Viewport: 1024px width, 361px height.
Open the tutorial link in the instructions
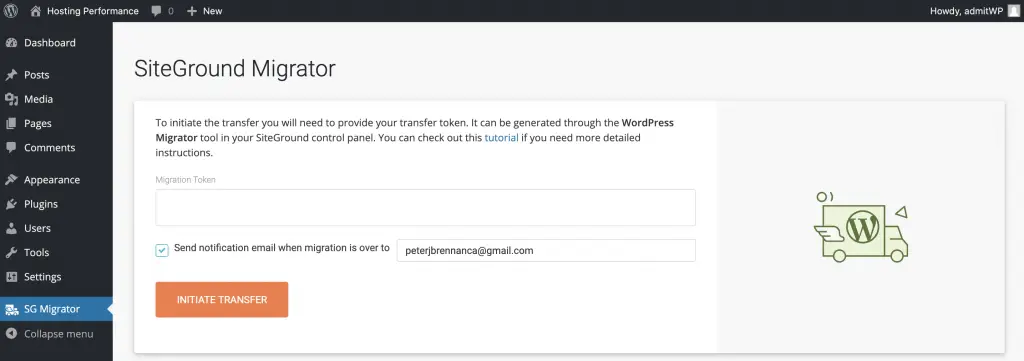click(x=501, y=138)
